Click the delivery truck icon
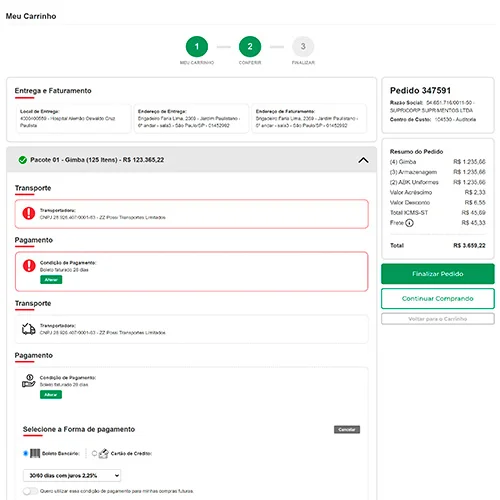This screenshot has width=500, height=500. point(29,329)
